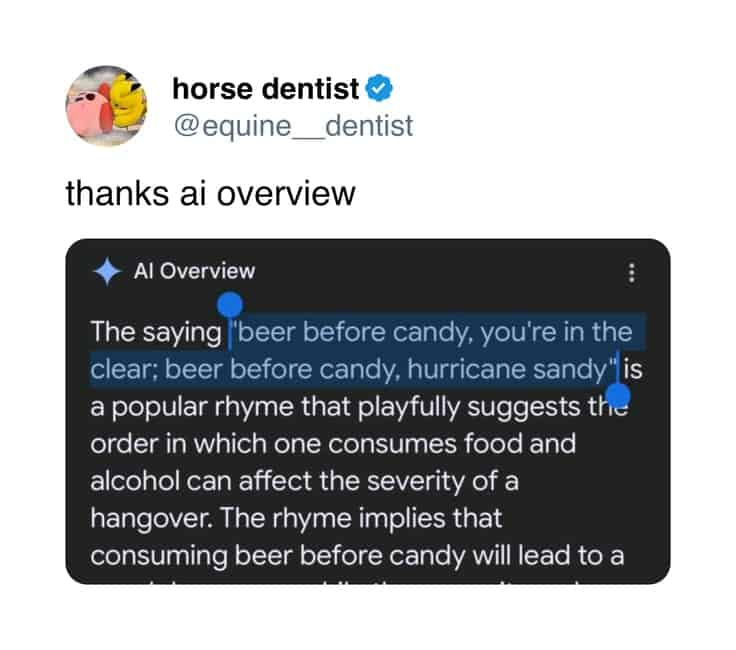Open the @equine__dentist handle link

[292, 125]
